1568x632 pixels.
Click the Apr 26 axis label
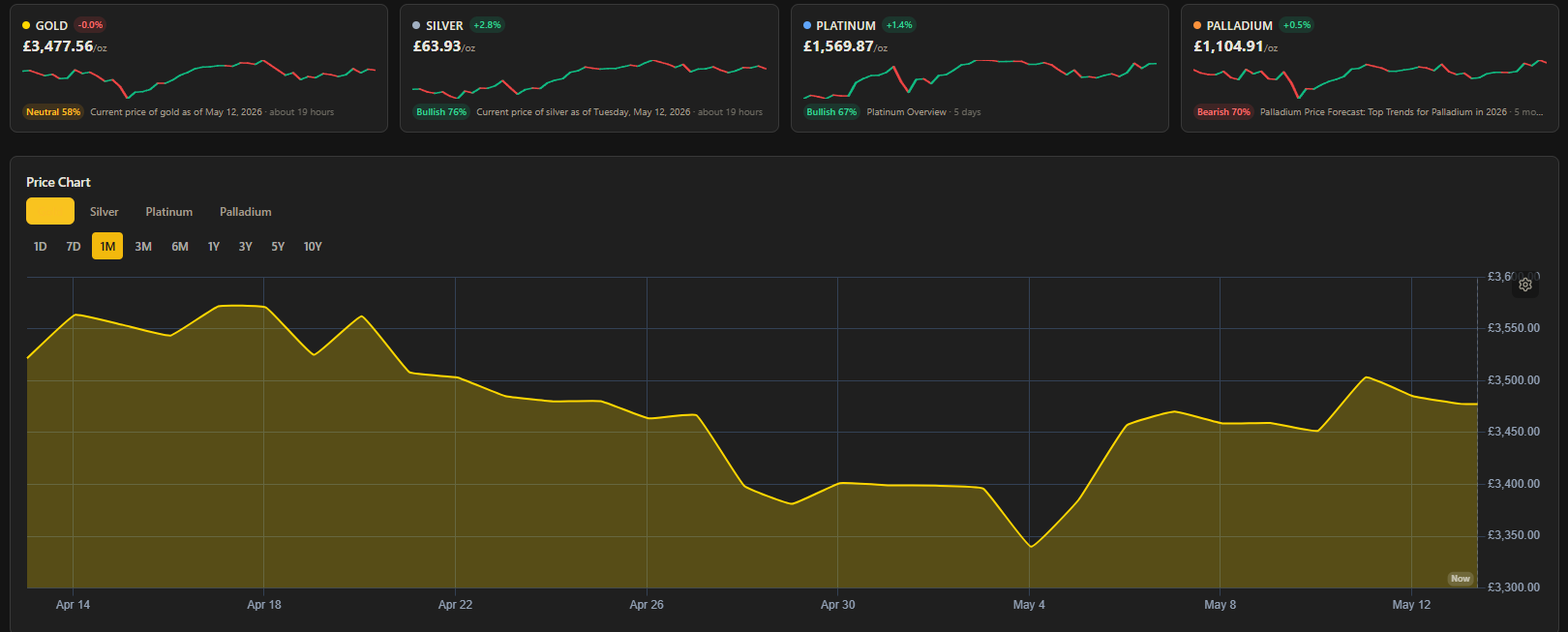(x=647, y=605)
